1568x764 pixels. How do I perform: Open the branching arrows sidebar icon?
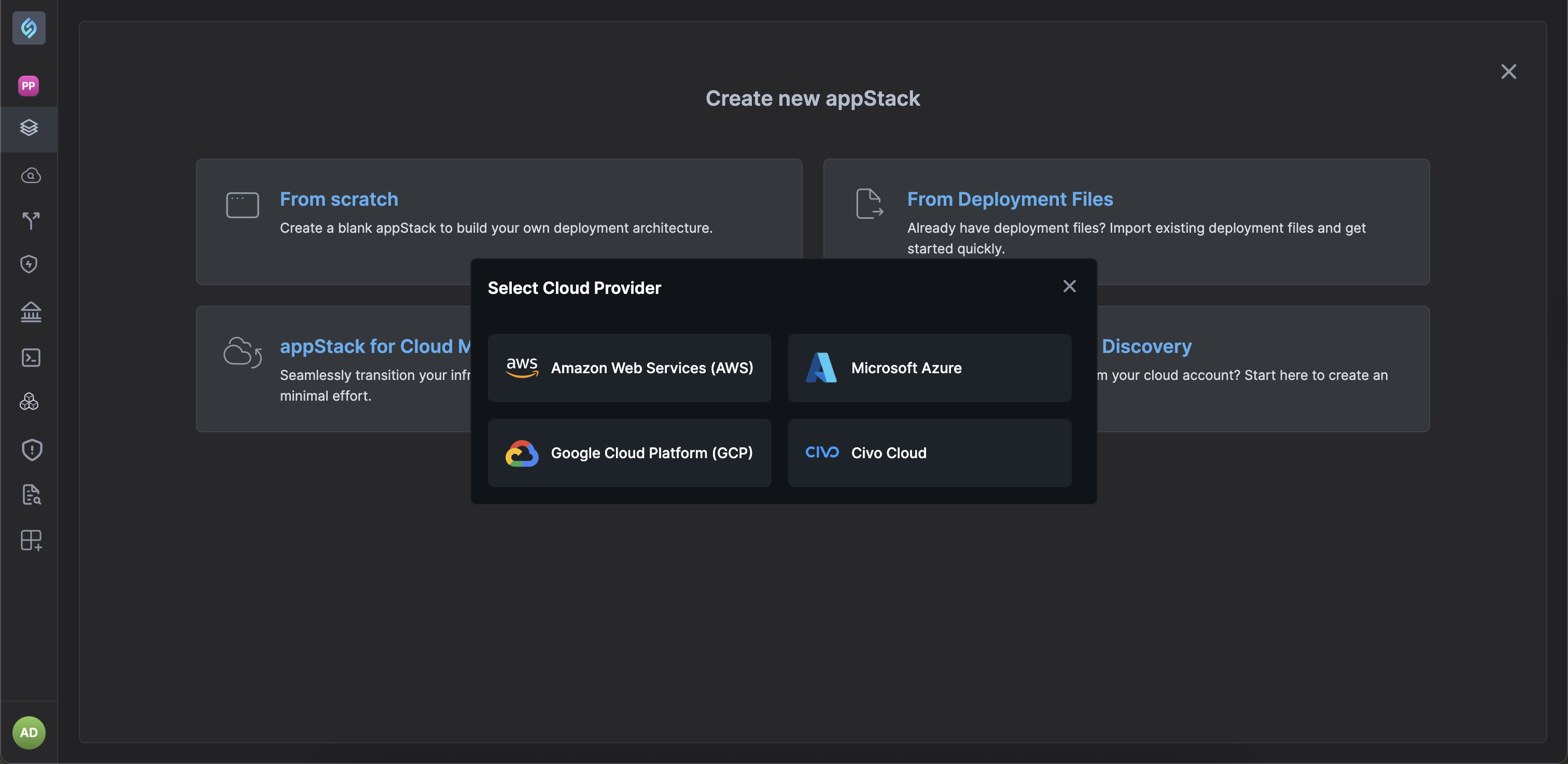pyautogui.click(x=31, y=220)
